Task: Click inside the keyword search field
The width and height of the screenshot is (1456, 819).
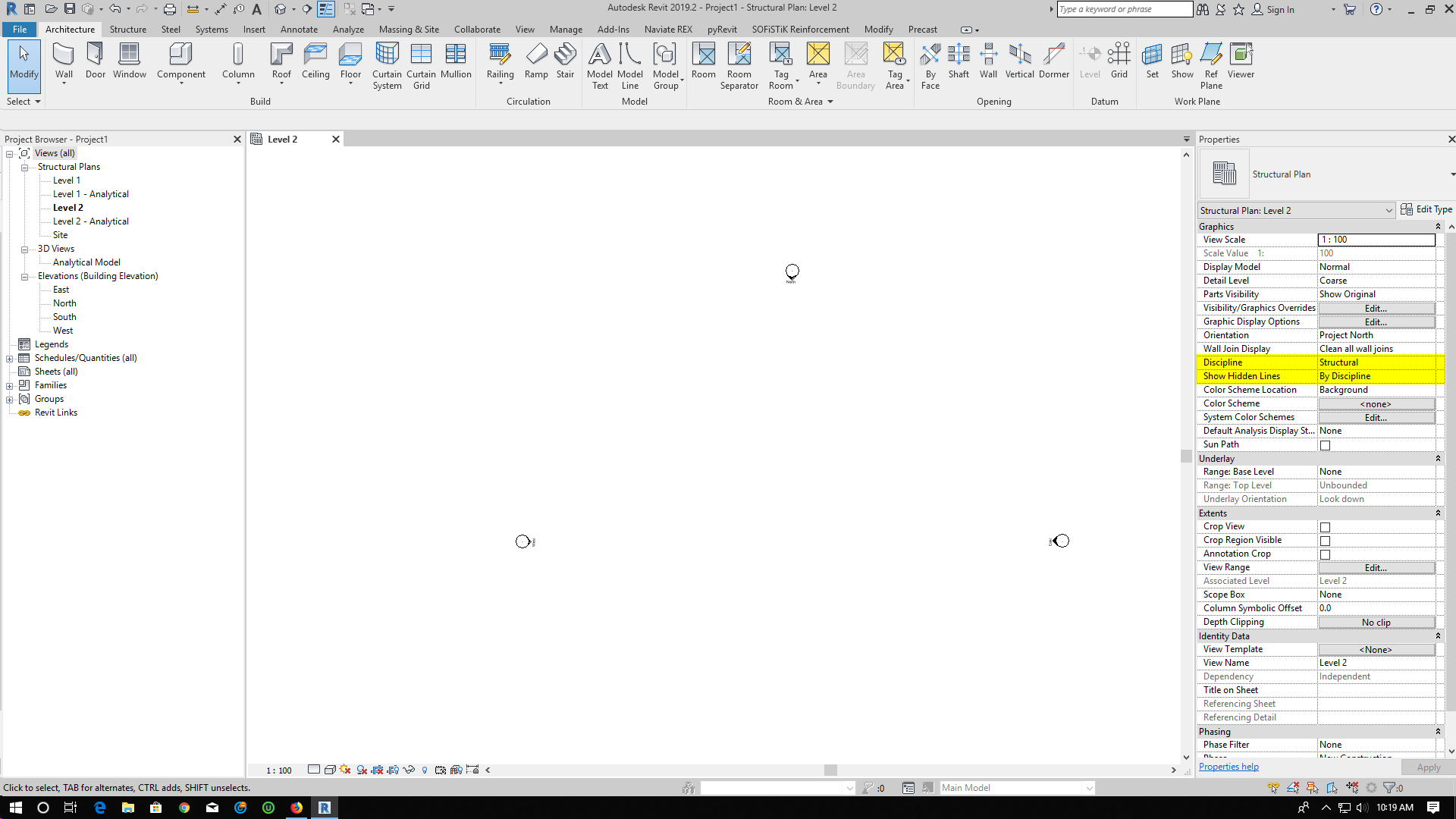Action: pos(1124,9)
